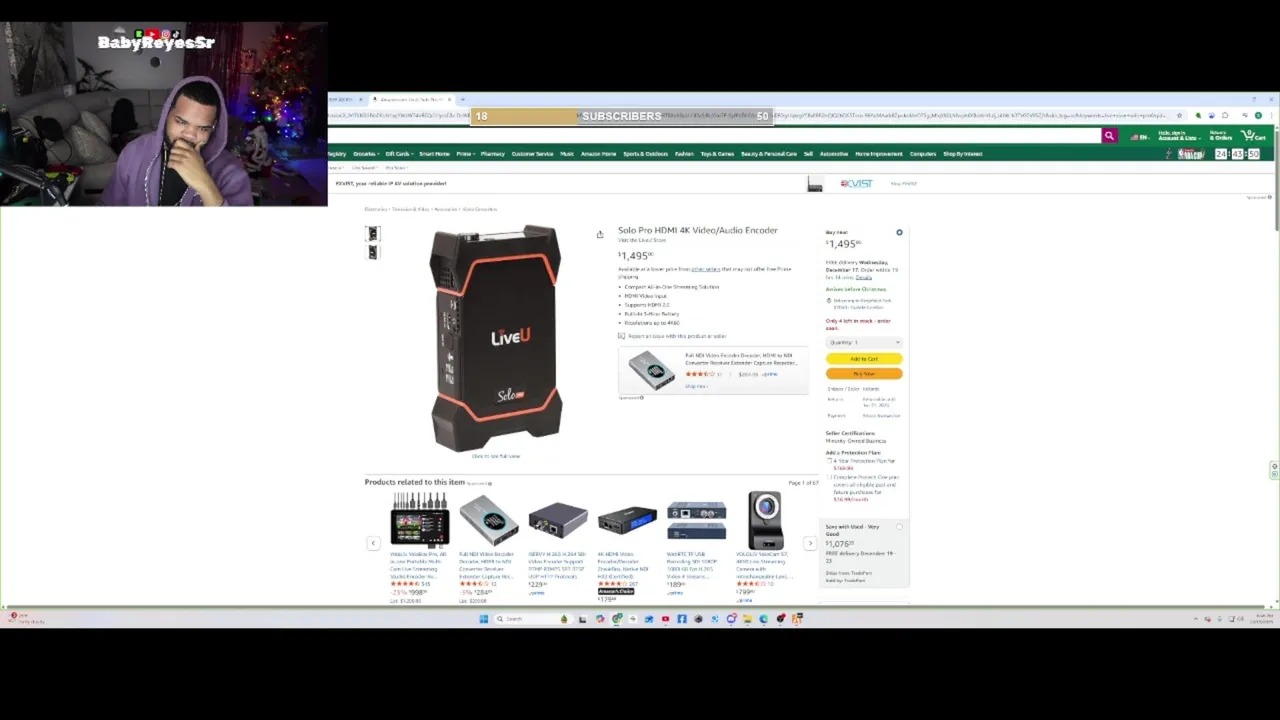Check the Complete Protect plan box

[829, 477]
